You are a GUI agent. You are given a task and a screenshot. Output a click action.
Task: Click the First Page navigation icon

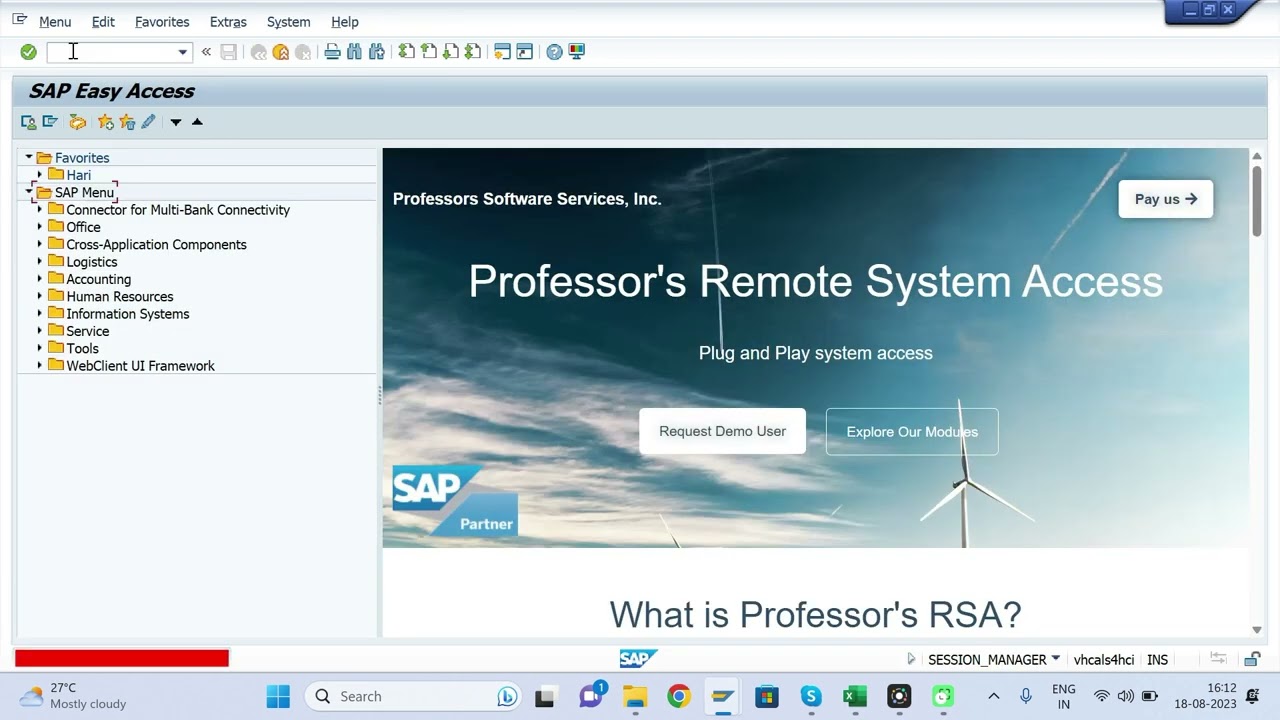tap(407, 52)
